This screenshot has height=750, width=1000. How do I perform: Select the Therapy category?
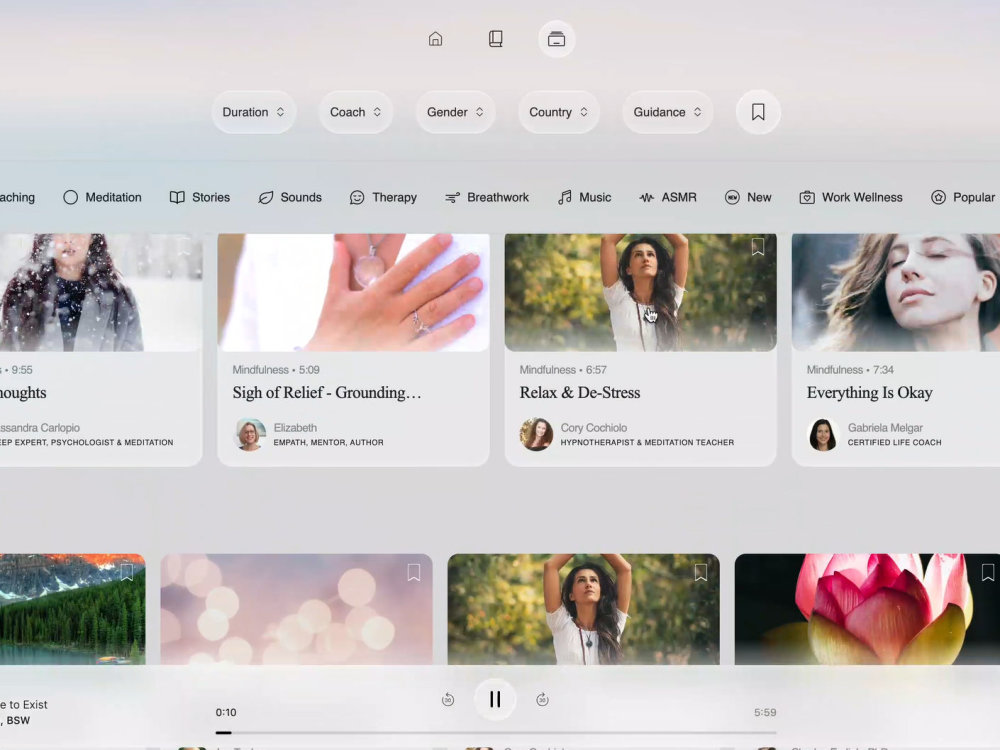pyautogui.click(x=383, y=198)
